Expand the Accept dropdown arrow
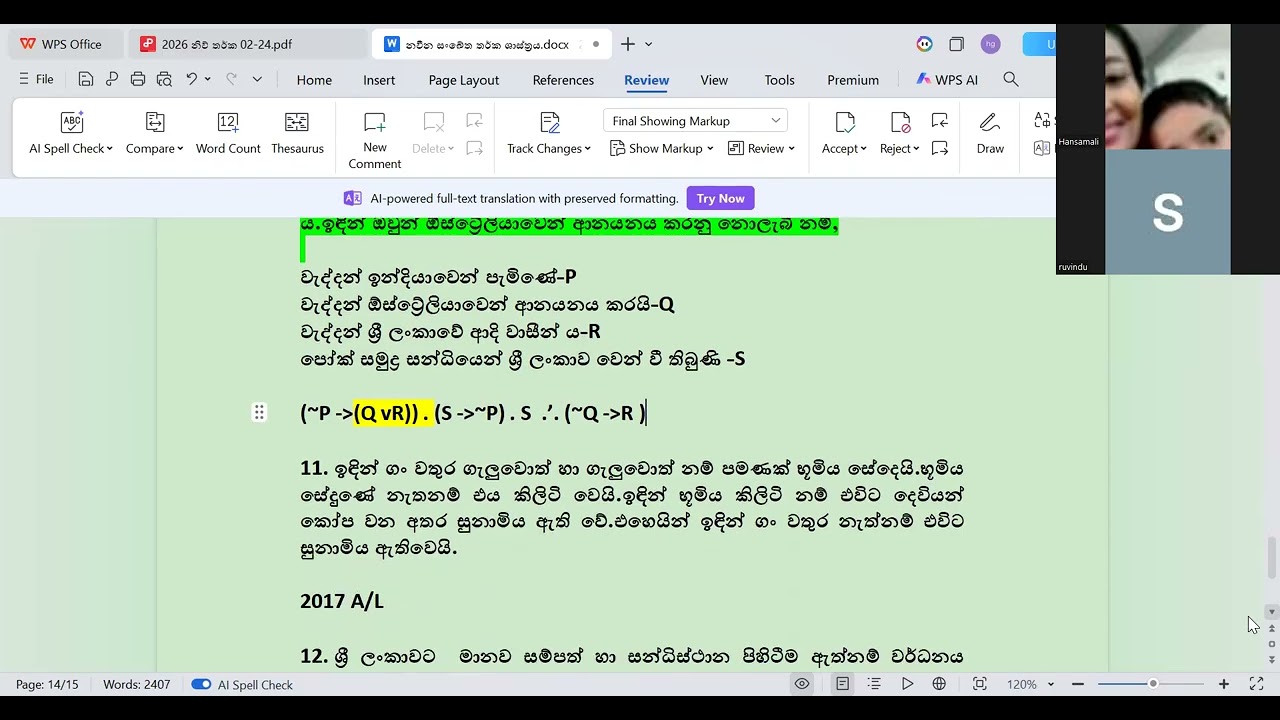Image resolution: width=1280 pixels, height=720 pixels. tap(863, 149)
